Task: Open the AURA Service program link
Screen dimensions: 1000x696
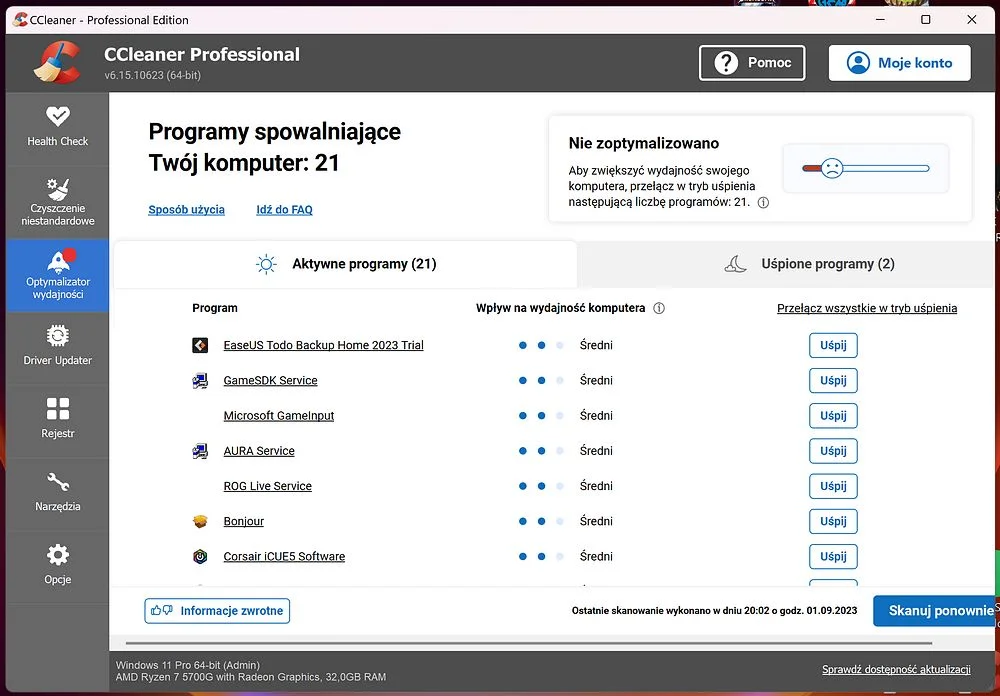Action: 259,450
